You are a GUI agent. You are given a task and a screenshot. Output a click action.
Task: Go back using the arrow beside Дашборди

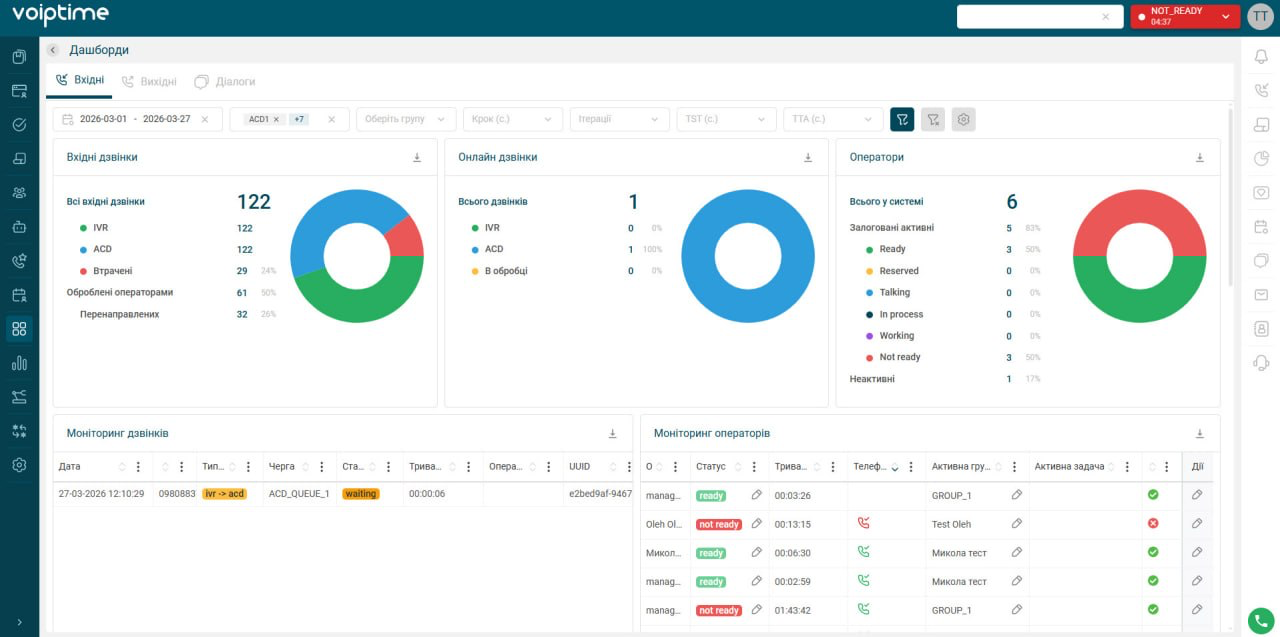click(x=52, y=50)
